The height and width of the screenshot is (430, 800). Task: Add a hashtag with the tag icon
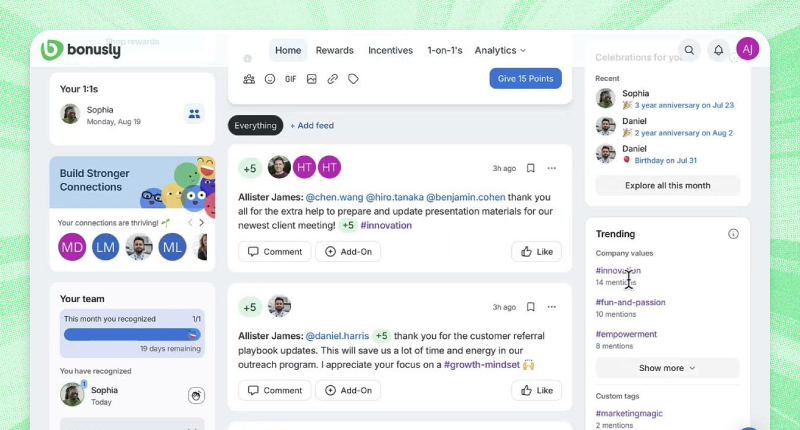pyautogui.click(x=353, y=79)
